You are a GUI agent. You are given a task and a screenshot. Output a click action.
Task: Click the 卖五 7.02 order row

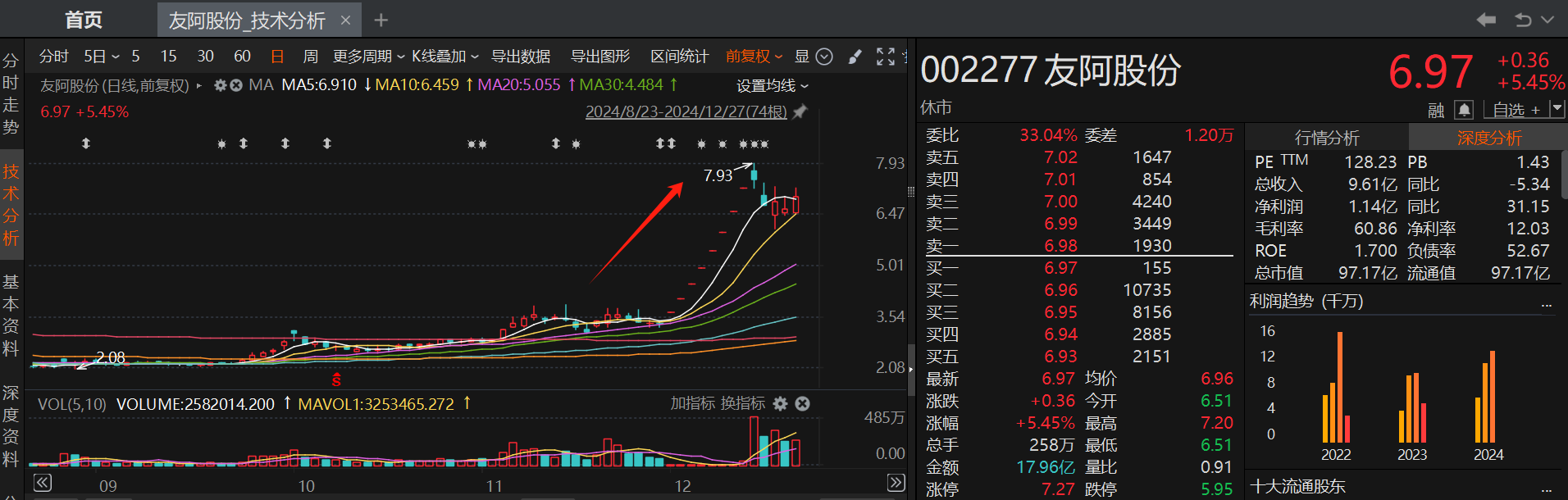coord(1079,157)
